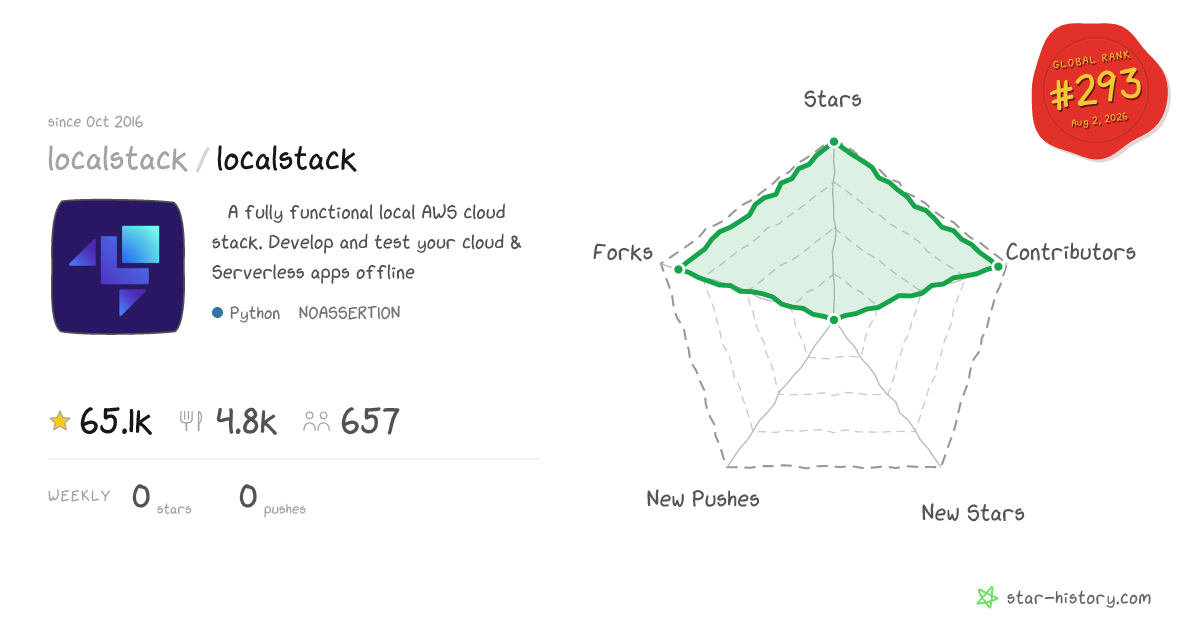Click the radar chart center point
1200x630 pixels.
pyautogui.click(x=834, y=320)
